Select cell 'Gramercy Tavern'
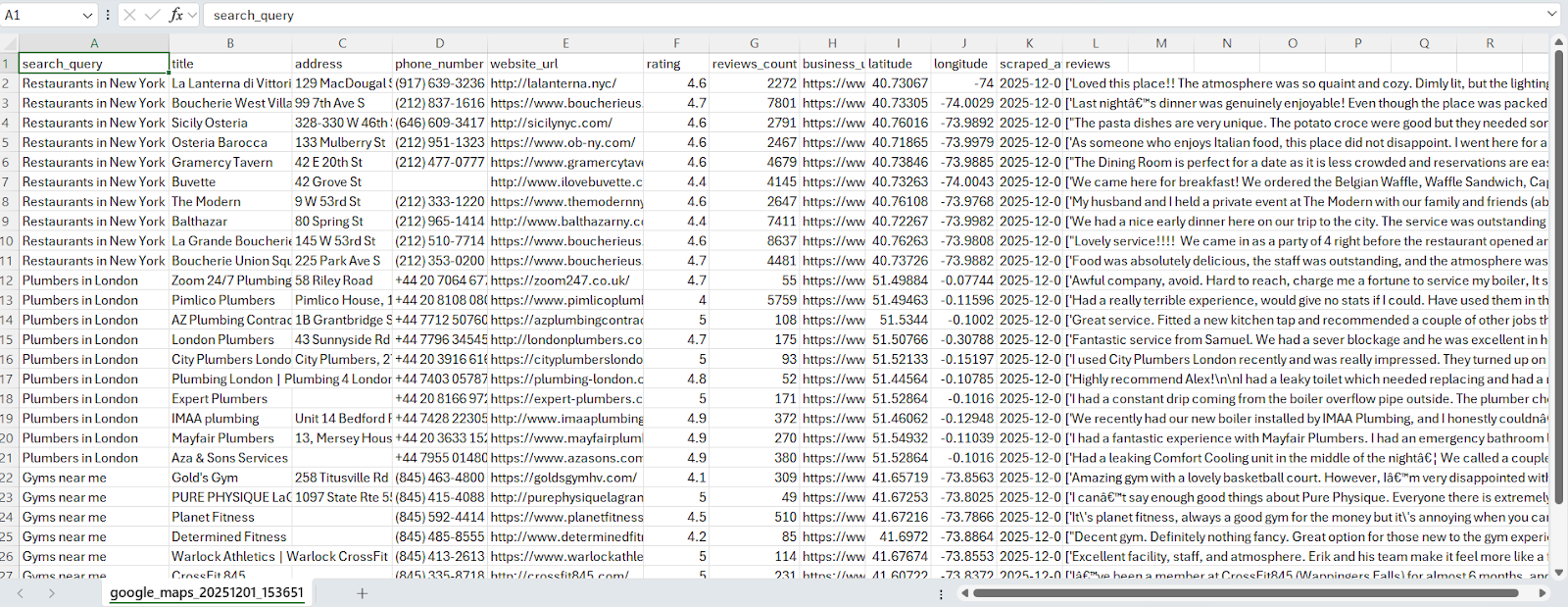Image resolution: width=1568 pixels, height=607 pixels. pyautogui.click(x=230, y=162)
